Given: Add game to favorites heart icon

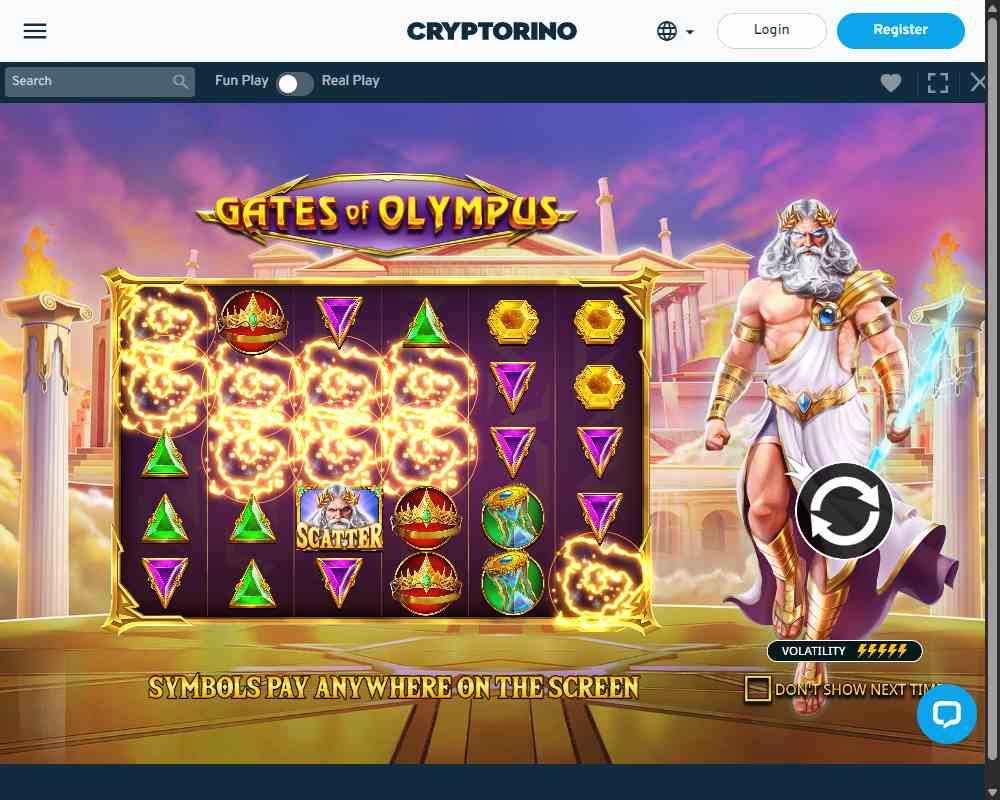Looking at the screenshot, I should point(890,82).
